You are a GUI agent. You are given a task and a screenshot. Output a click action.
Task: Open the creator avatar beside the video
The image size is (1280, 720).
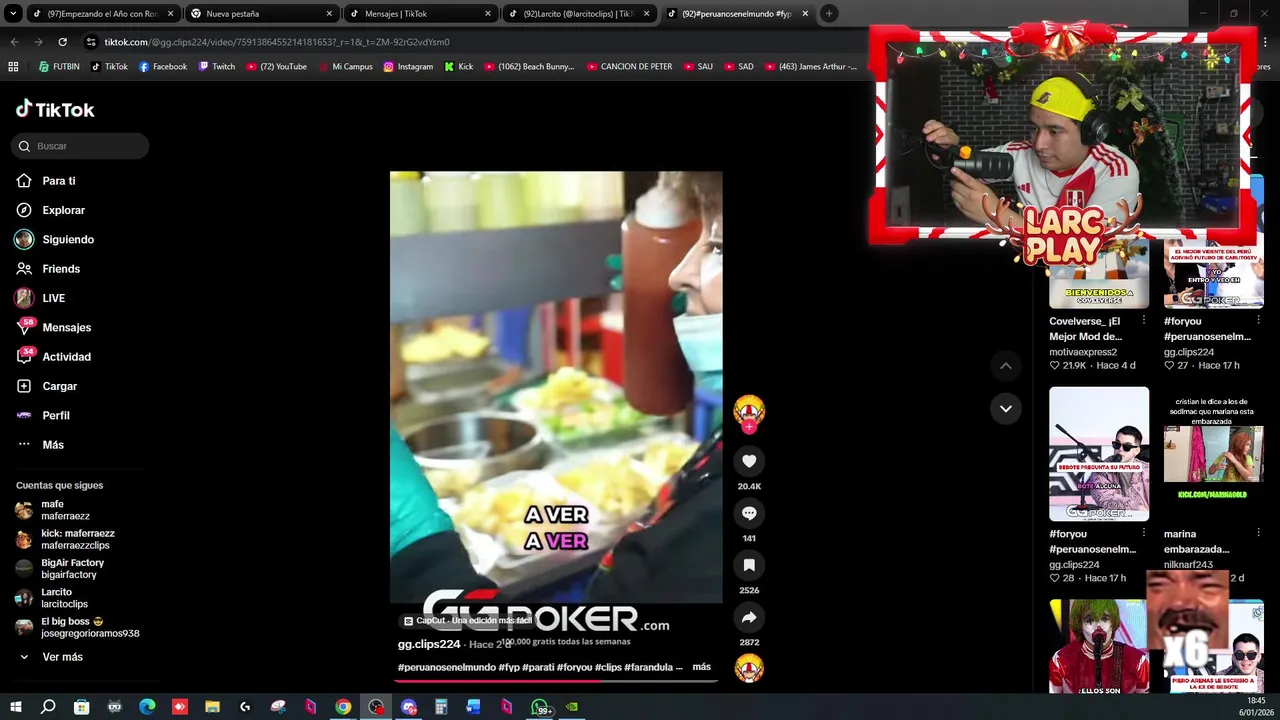point(749,412)
